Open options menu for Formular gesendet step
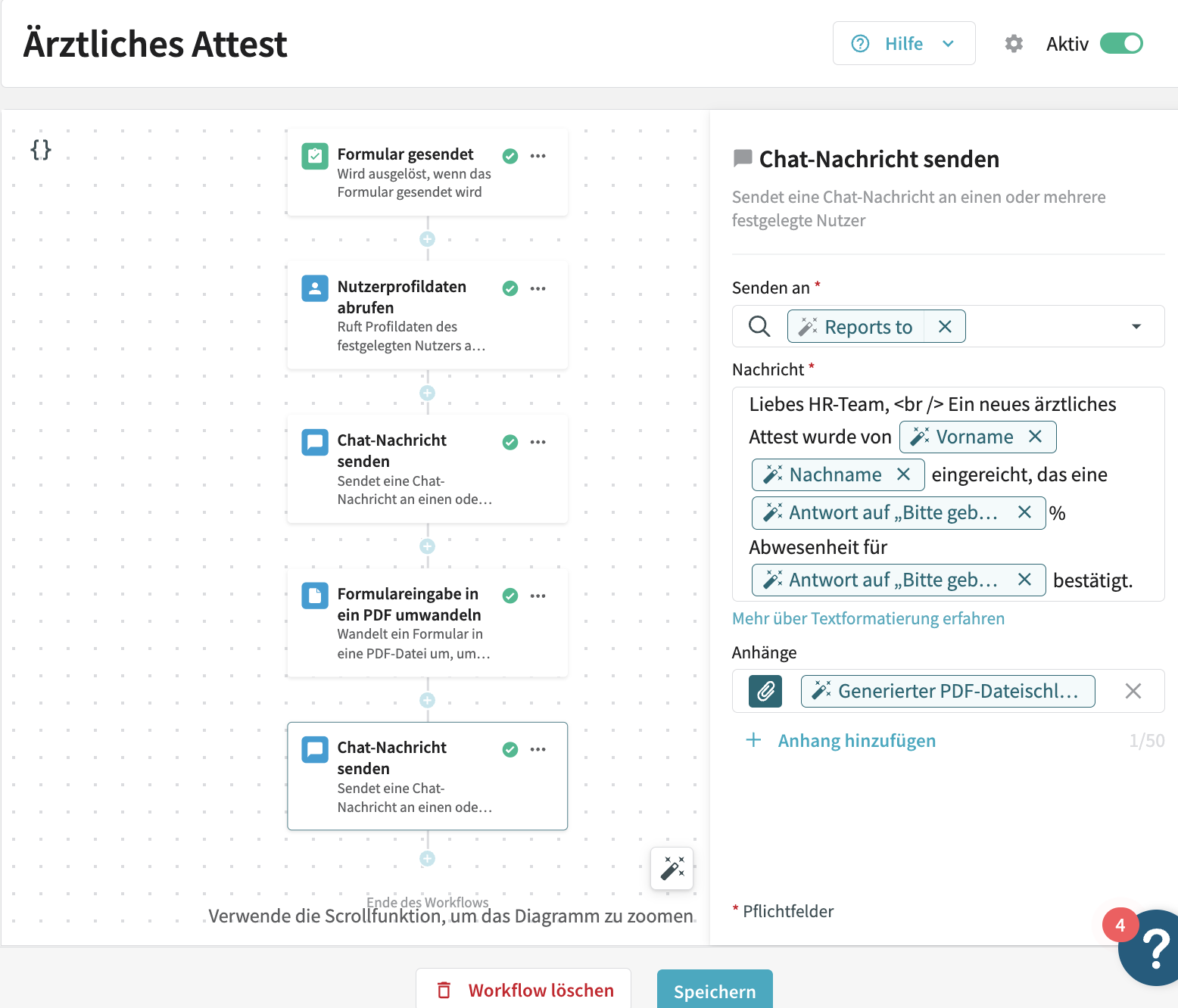1178x1008 pixels. (538, 156)
